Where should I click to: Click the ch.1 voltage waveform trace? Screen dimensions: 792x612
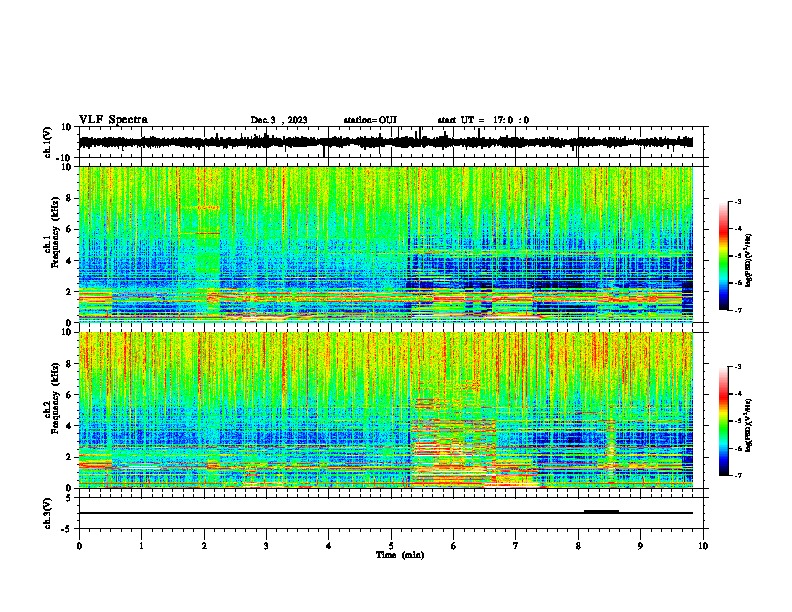point(385,142)
